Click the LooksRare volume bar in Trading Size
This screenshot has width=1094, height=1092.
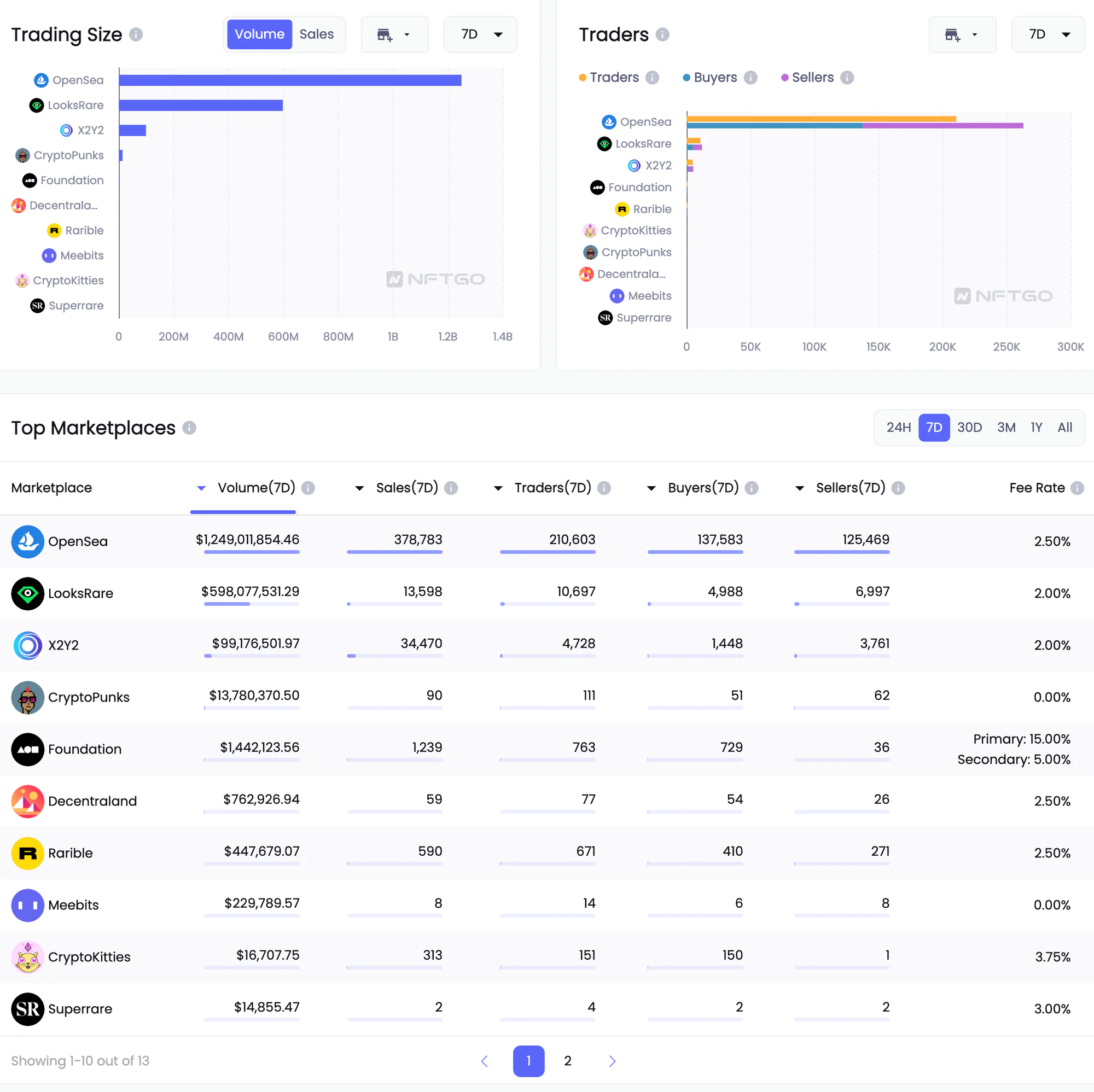[x=201, y=106]
